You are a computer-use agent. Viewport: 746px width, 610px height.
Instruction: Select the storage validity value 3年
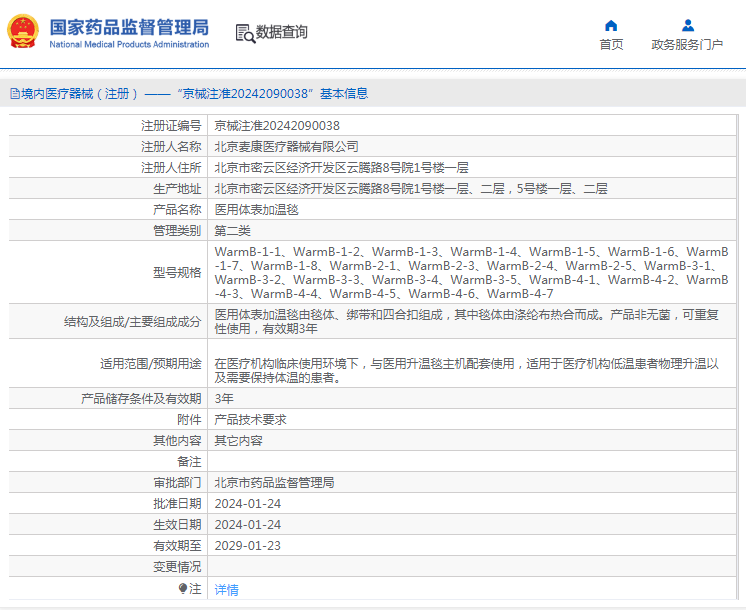(x=224, y=399)
